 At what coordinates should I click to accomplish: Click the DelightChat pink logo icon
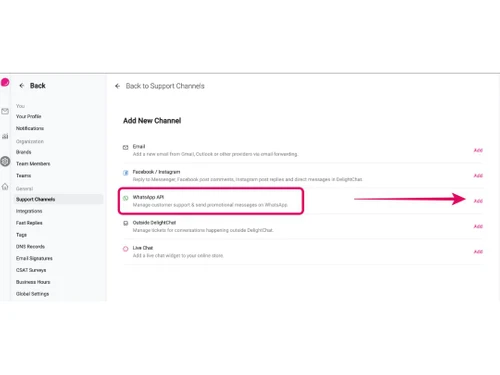(5, 82)
